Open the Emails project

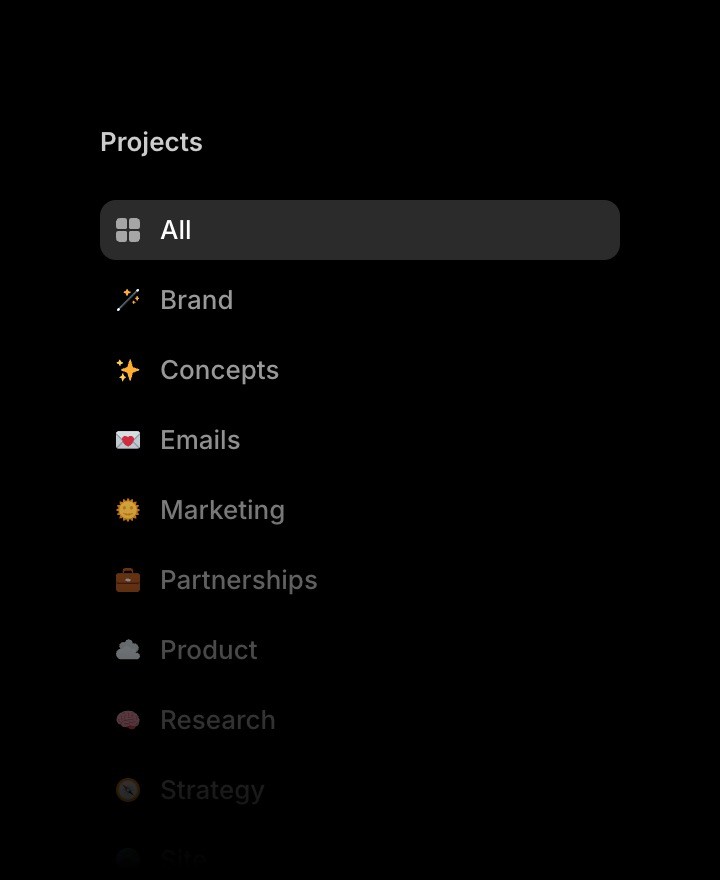click(199, 439)
